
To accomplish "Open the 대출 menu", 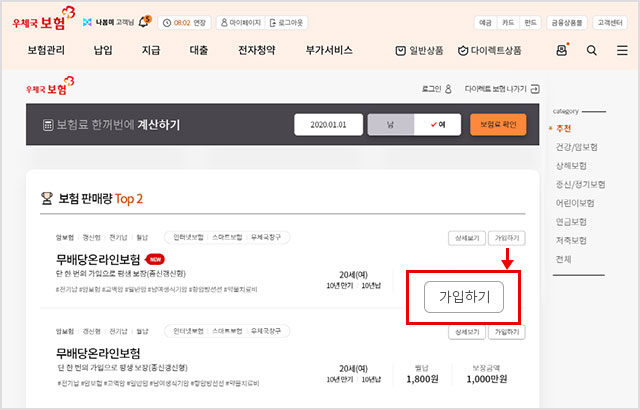I will [199, 50].
